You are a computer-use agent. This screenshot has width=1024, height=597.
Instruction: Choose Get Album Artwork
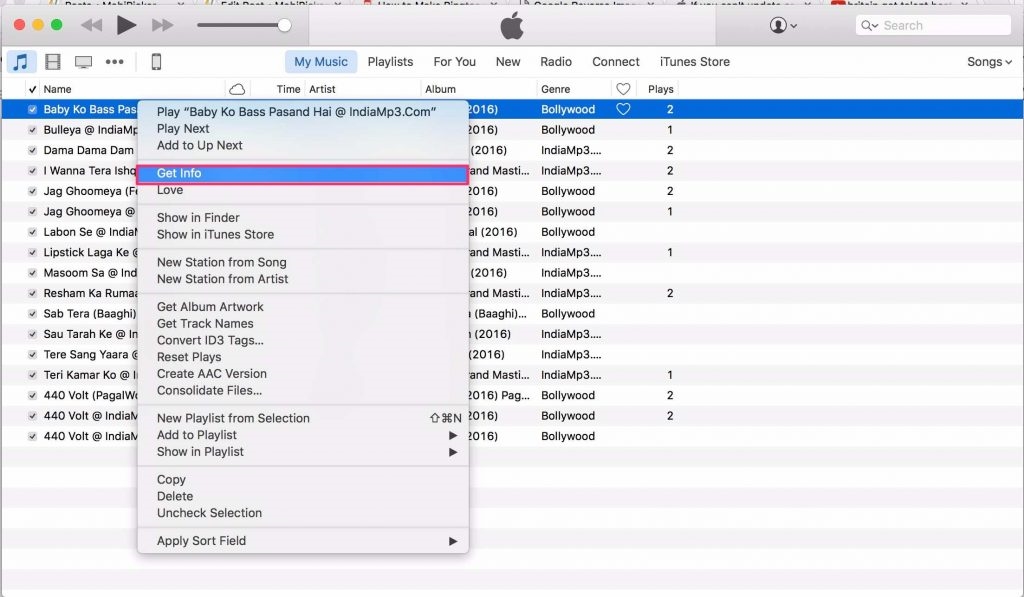(210, 306)
